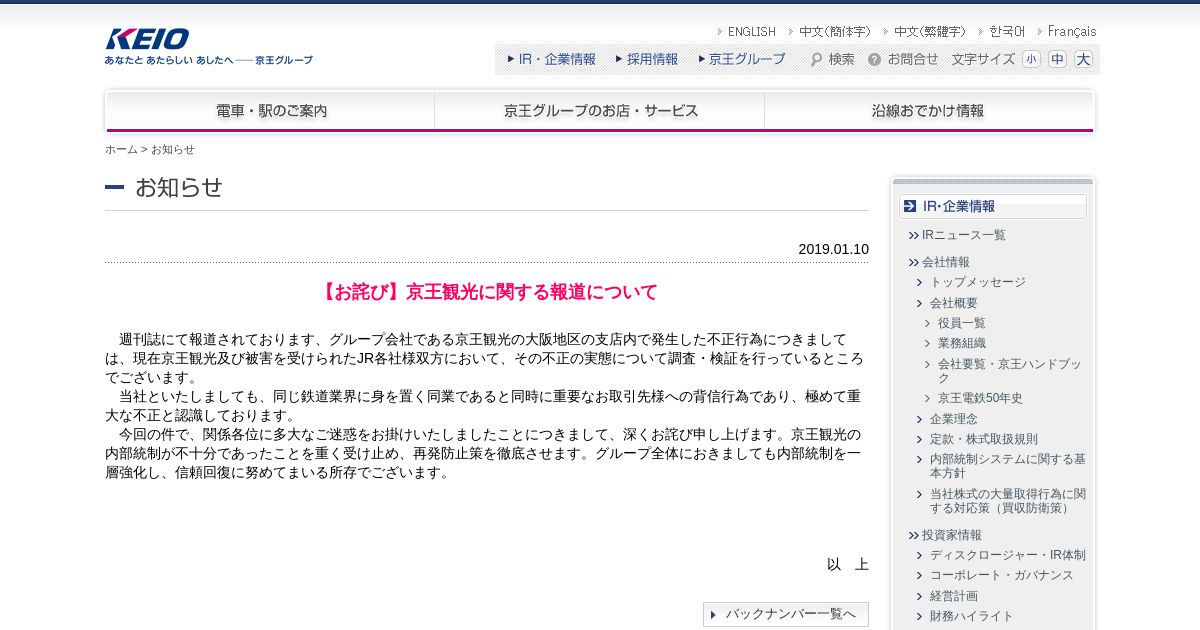The height and width of the screenshot is (630, 1200).
Task: Select large text size 大
Action: coord(1083,59)
